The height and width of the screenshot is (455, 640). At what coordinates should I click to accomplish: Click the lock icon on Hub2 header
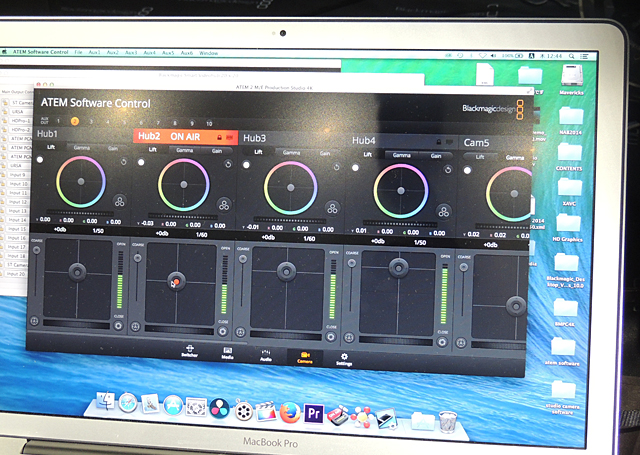point(220,138)
